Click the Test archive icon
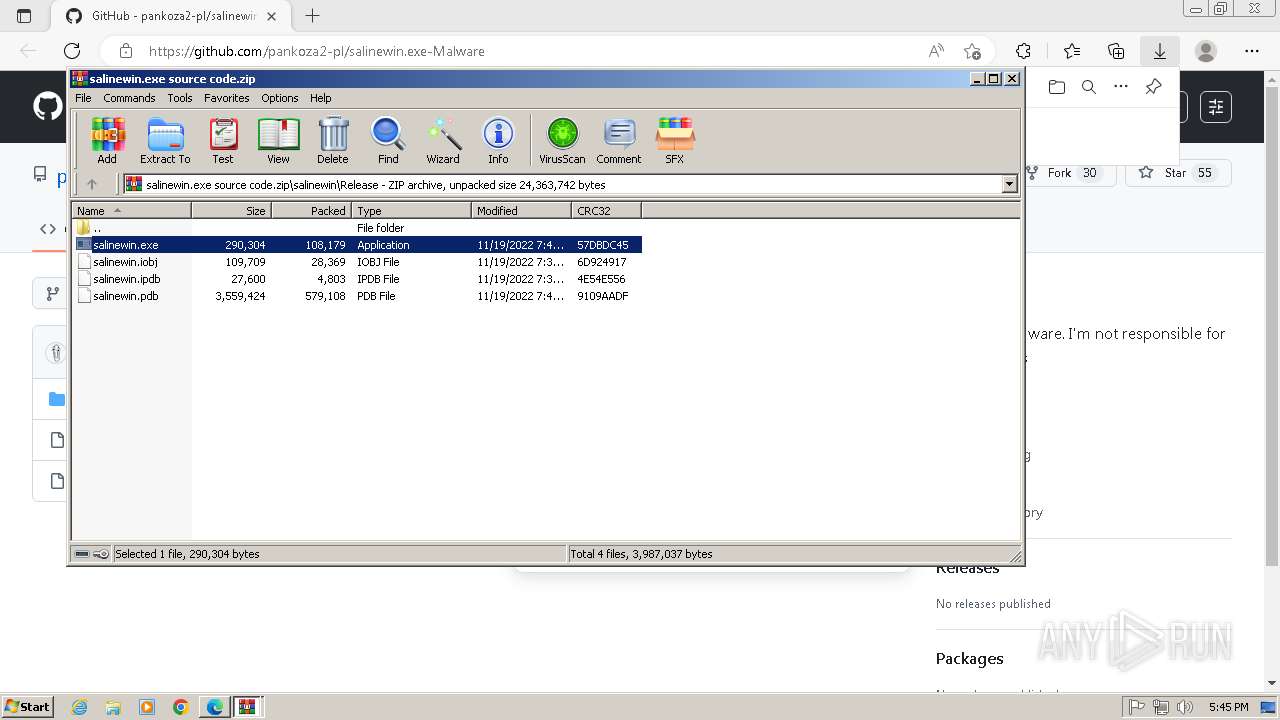1280x720 pixels. click(x=223, y=140)
